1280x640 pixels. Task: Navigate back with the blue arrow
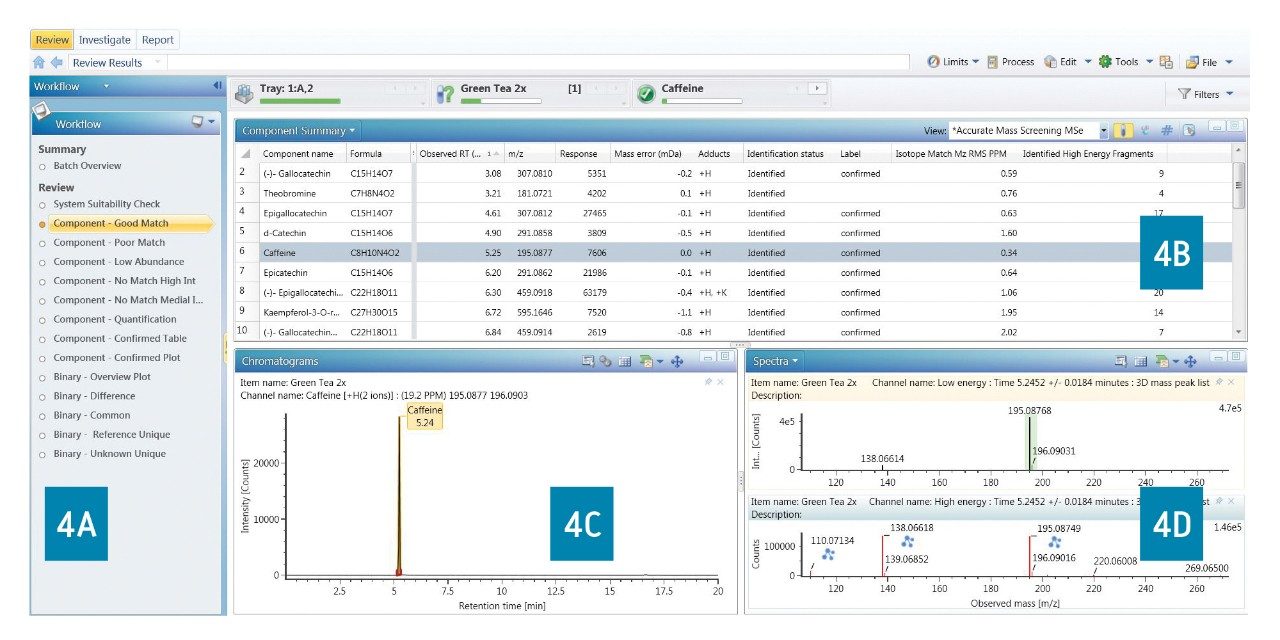pos(57,62)
